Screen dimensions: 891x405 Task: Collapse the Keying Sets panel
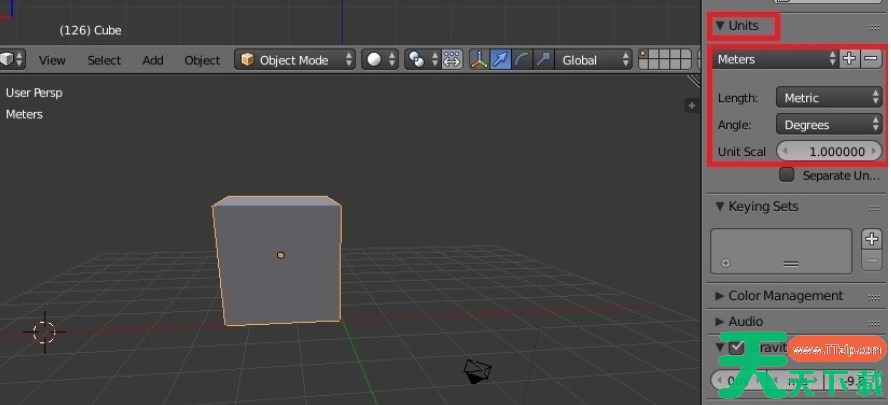click(720, 206)
